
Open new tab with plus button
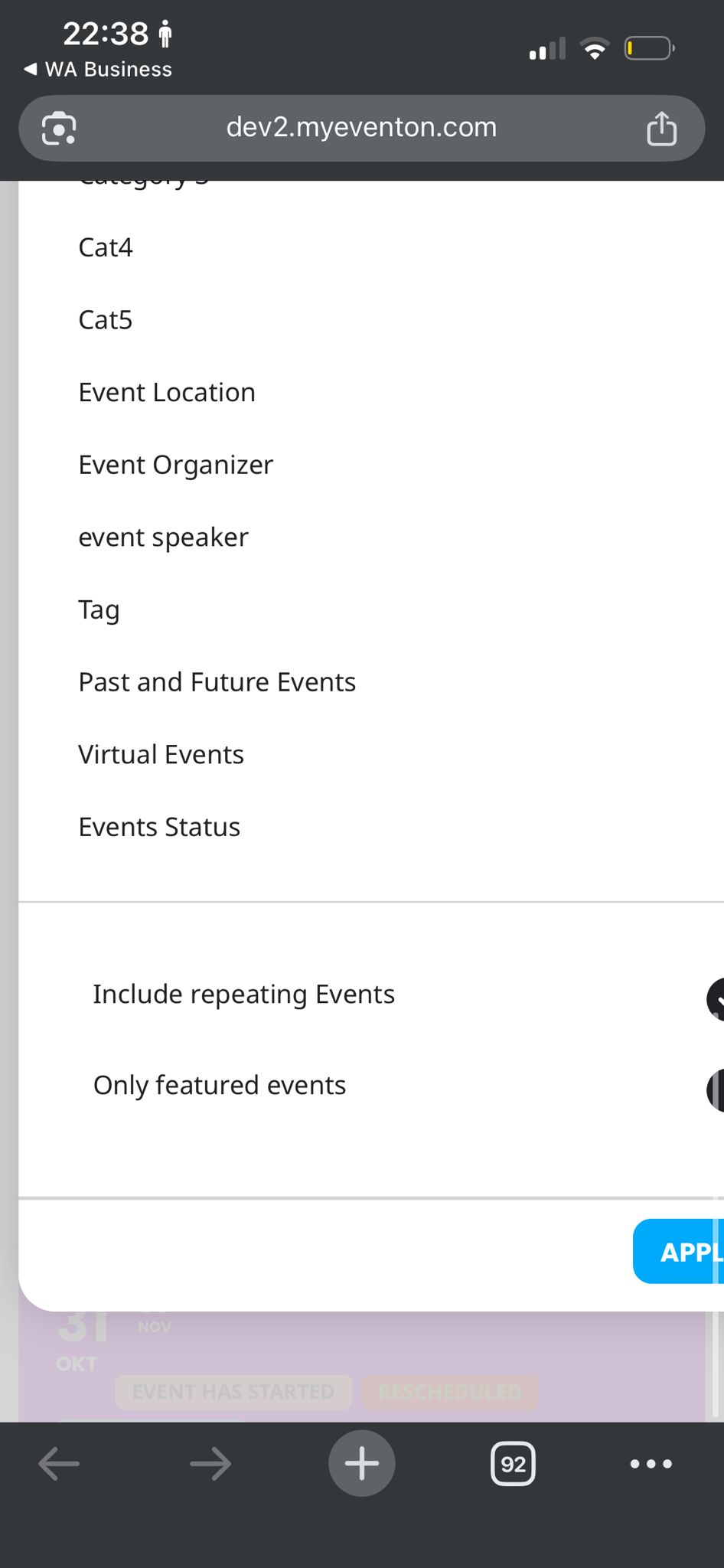(362, 1464)
